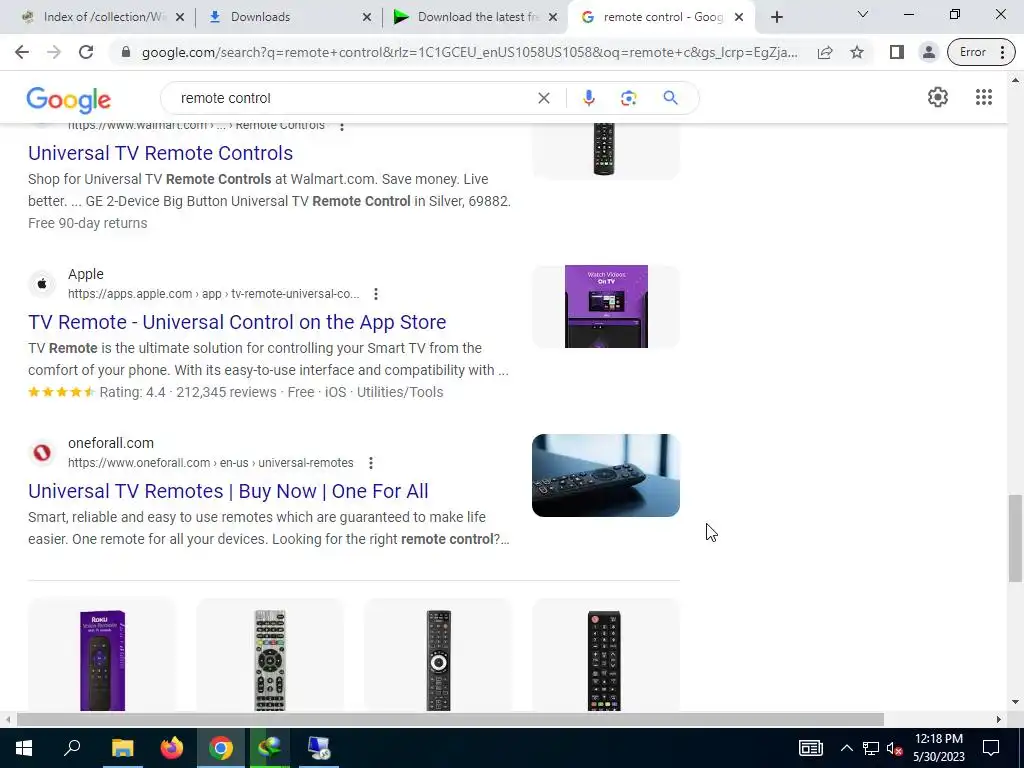The height and width of the screenshot is (768, 1024).
Task: Open new browser tab
Action: pos(776,17)
